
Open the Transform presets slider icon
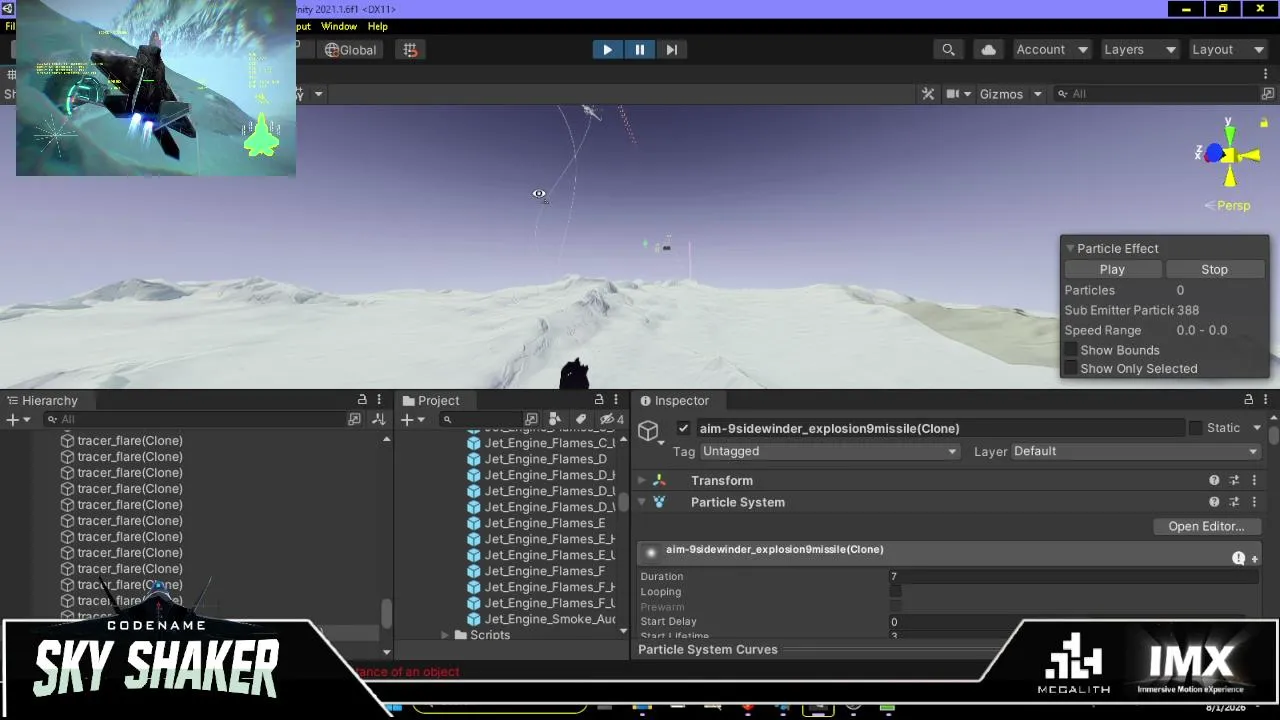1234,481
